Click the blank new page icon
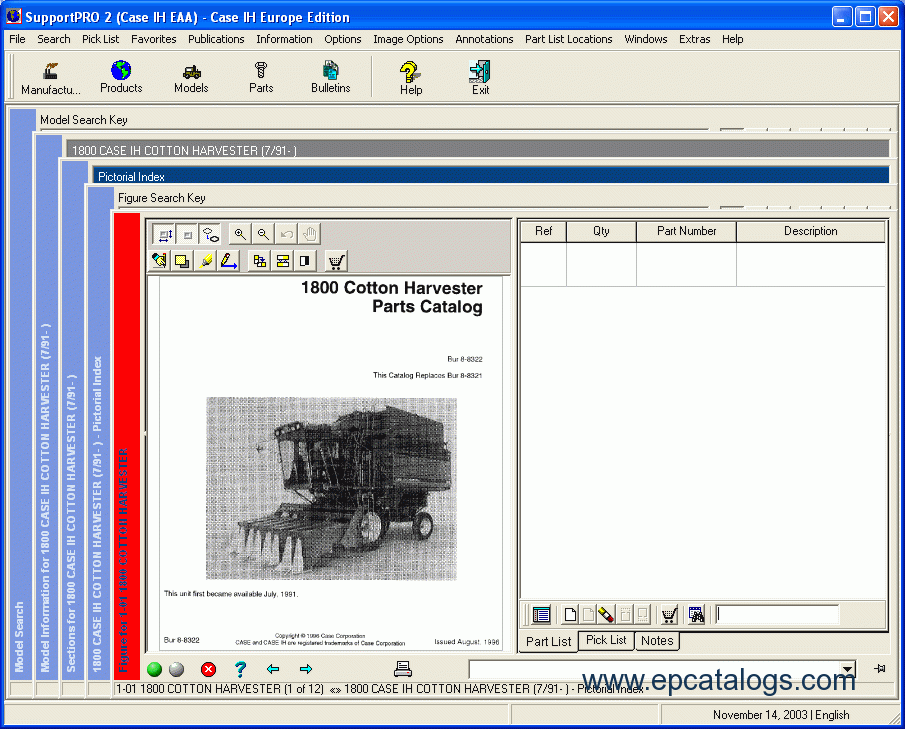The height and width of the screenshot is (729, 905). click(570, 615)
